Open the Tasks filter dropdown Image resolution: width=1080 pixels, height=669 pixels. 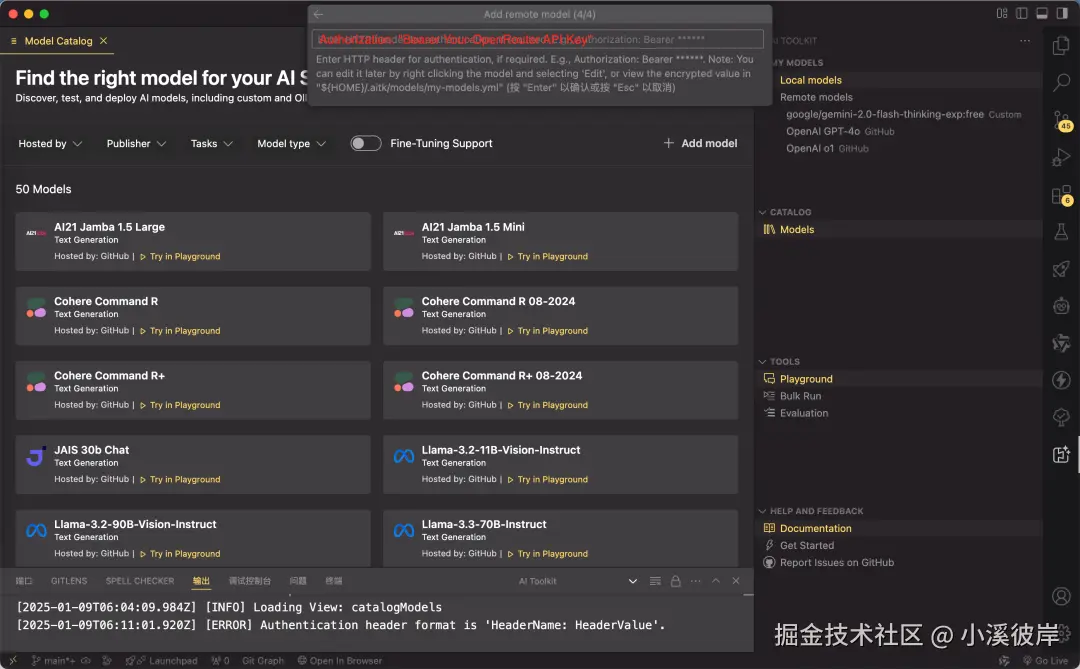point(211,143)
